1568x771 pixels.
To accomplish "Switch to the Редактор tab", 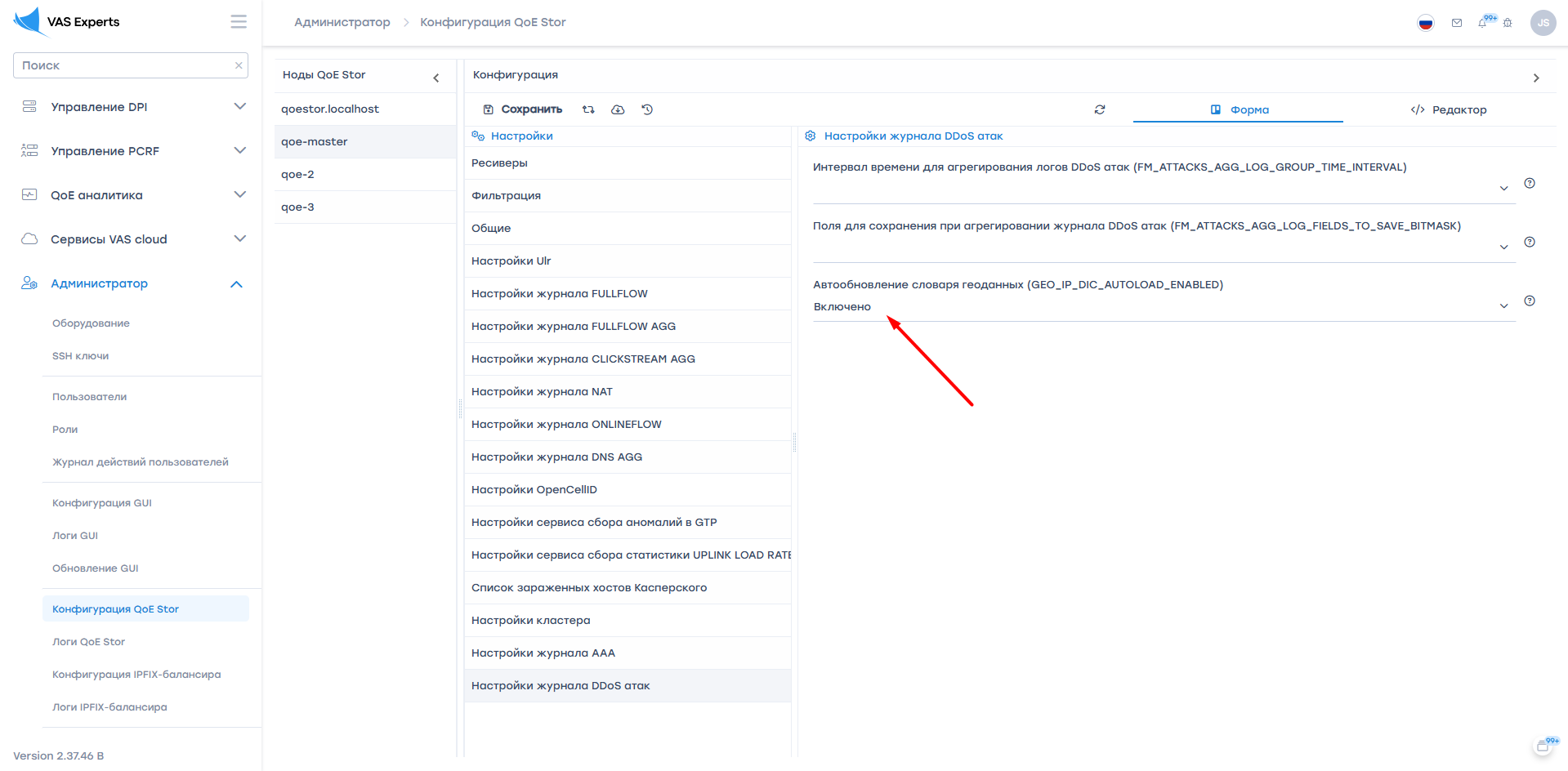I will 1449,109.
